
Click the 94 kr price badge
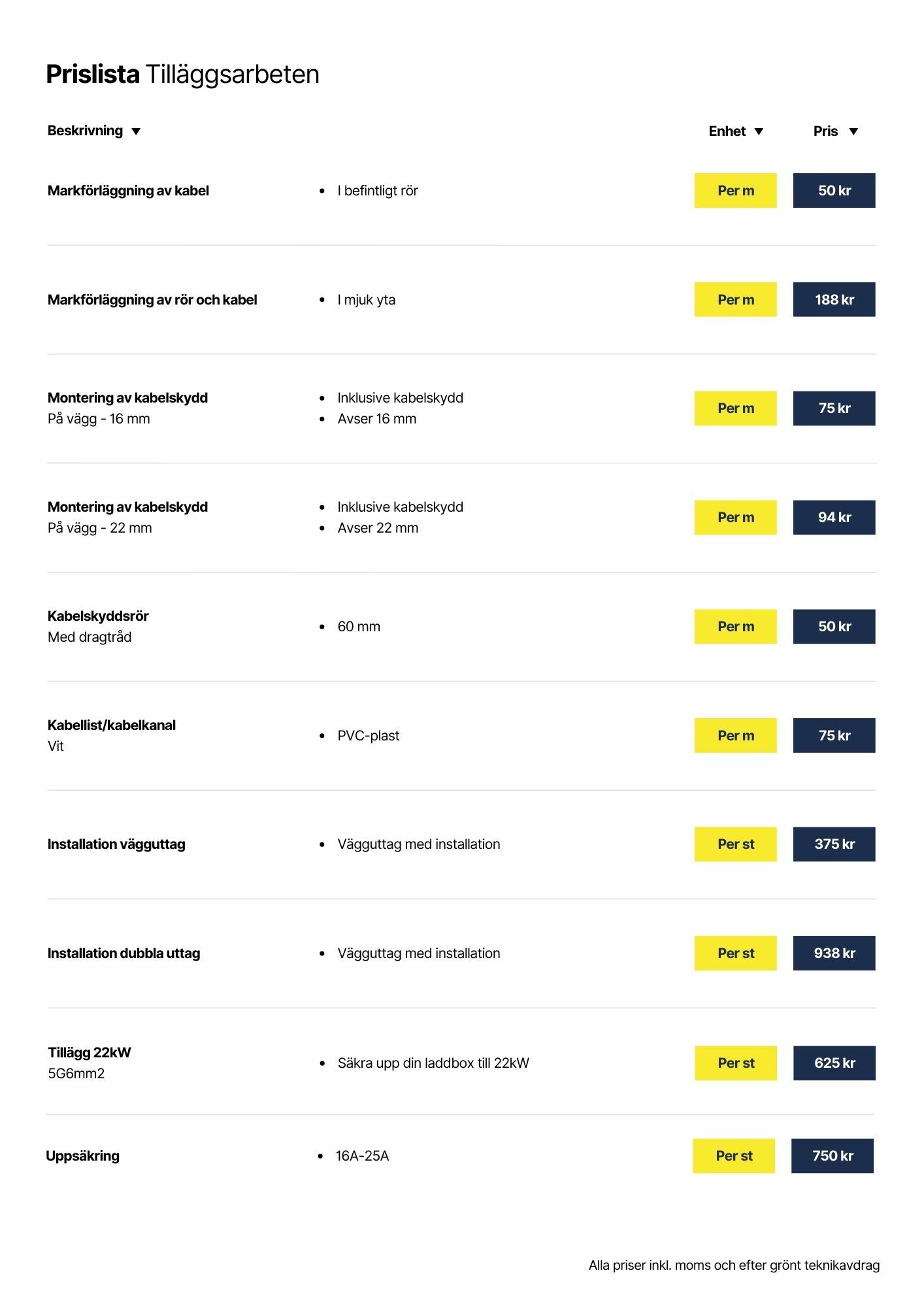[x=834, y=517]
